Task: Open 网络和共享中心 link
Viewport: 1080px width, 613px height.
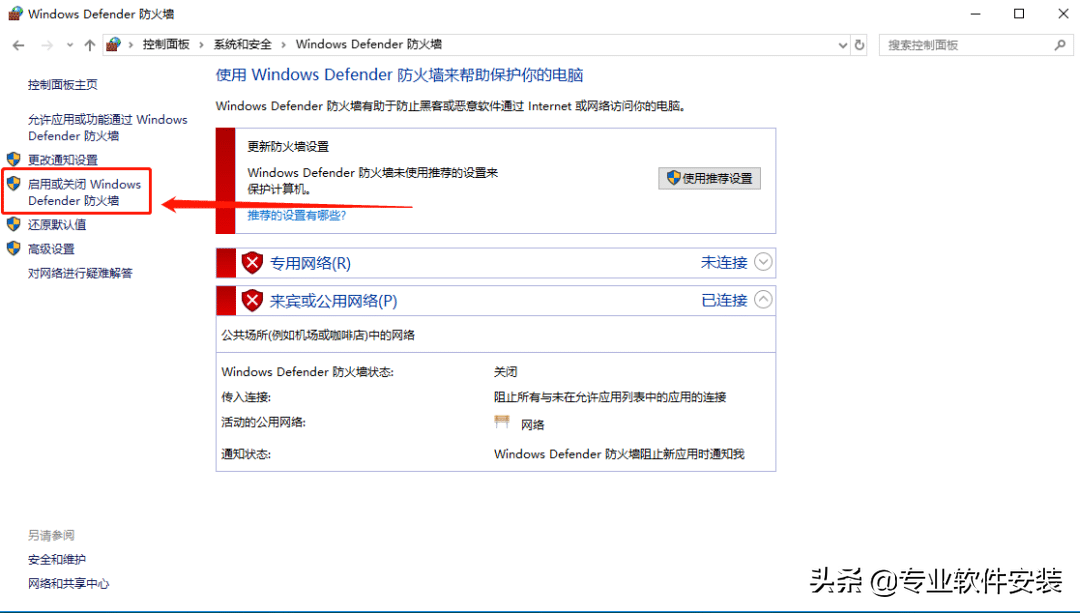Action: [68, 583]
